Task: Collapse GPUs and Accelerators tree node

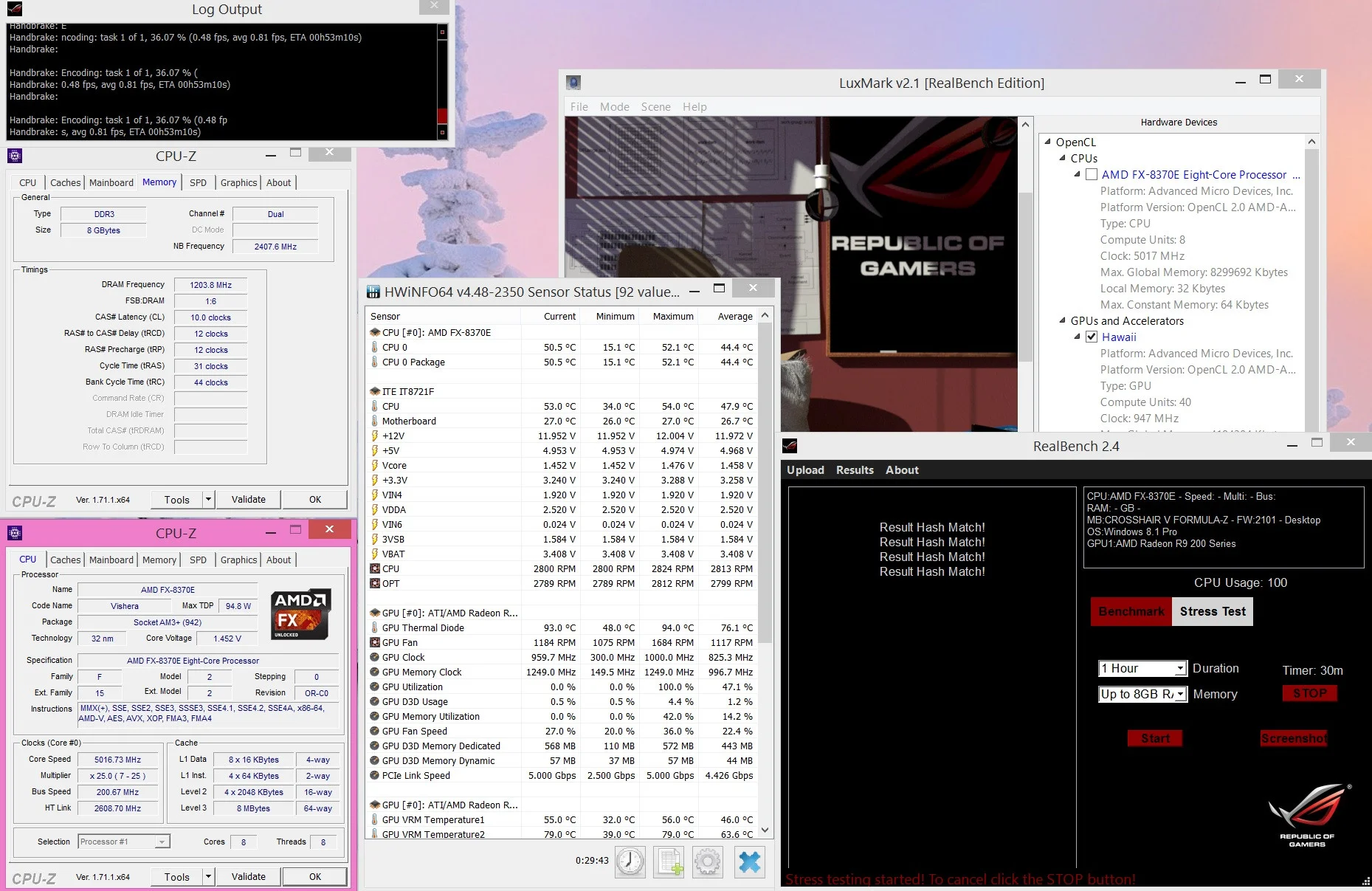Action: 1062,320
